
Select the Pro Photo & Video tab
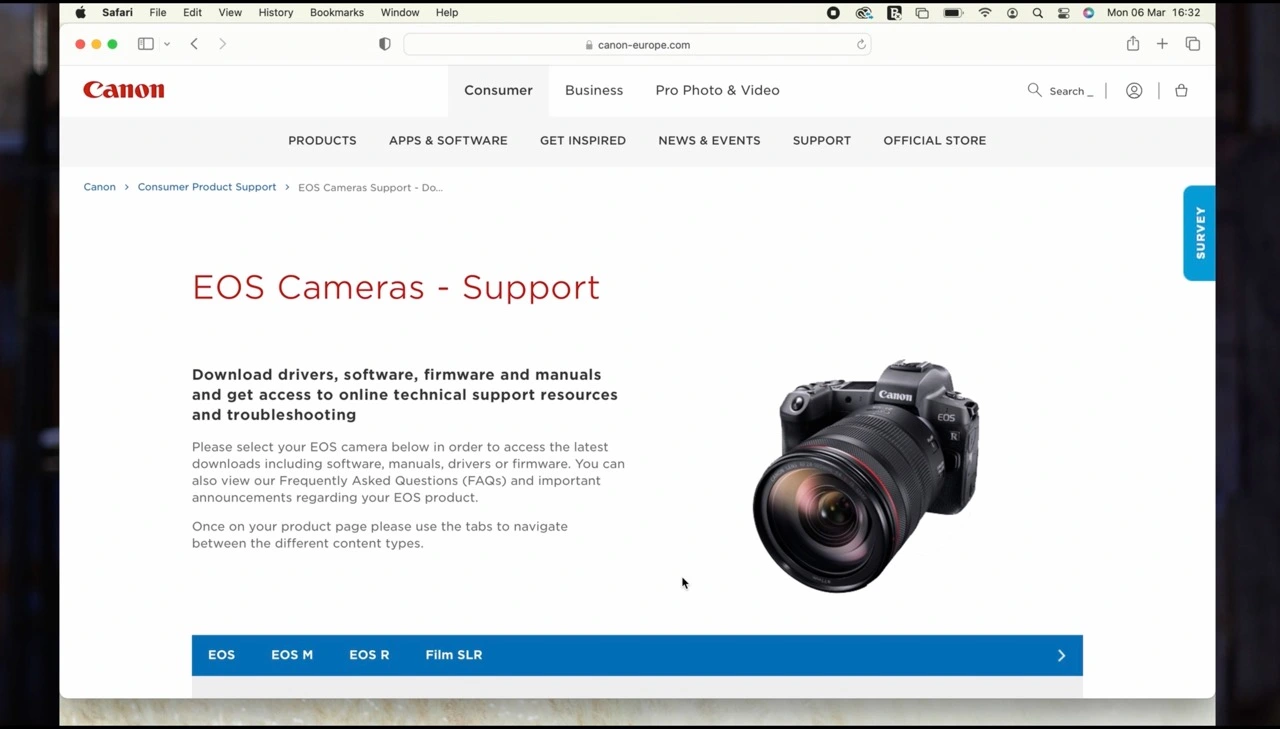click(x=717, y=90)
